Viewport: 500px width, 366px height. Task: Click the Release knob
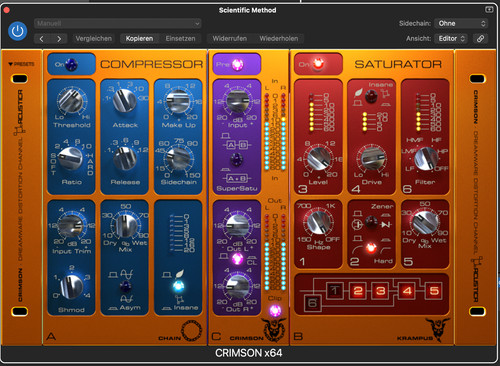[x=125, y=158]
